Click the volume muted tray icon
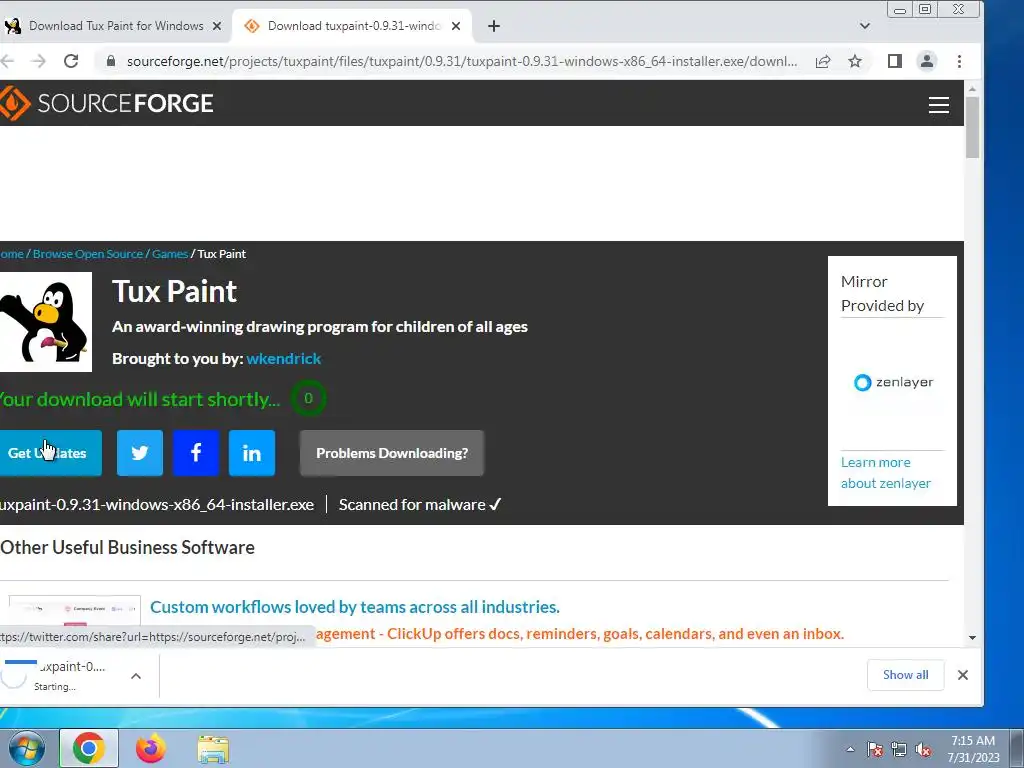Viewport: 1024px width, 768px height. [x=923, y=749]
